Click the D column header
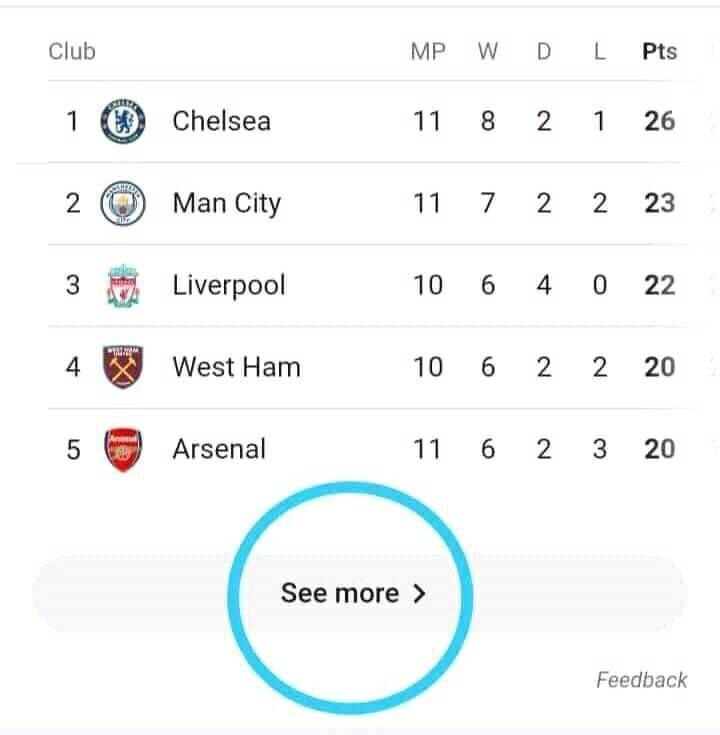720x735 pixels. [x=544, y=52]
